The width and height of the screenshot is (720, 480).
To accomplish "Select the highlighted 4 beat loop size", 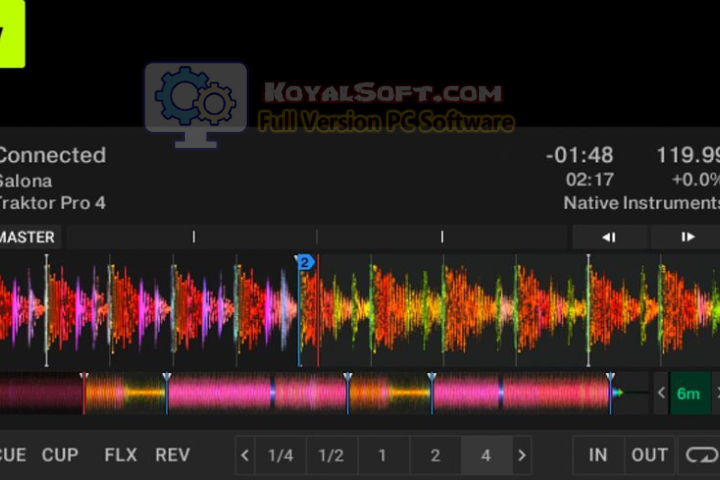I will point(486,455).
